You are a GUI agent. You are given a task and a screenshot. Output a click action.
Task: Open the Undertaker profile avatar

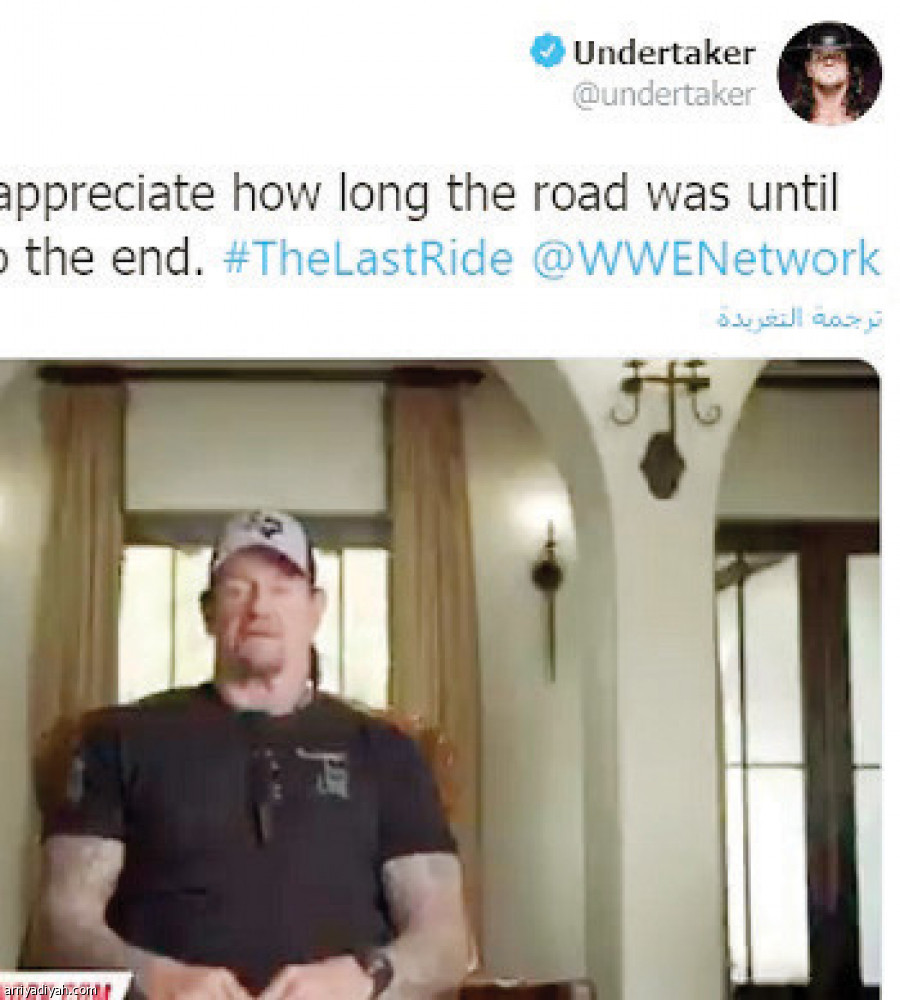[x=830, y=72]
